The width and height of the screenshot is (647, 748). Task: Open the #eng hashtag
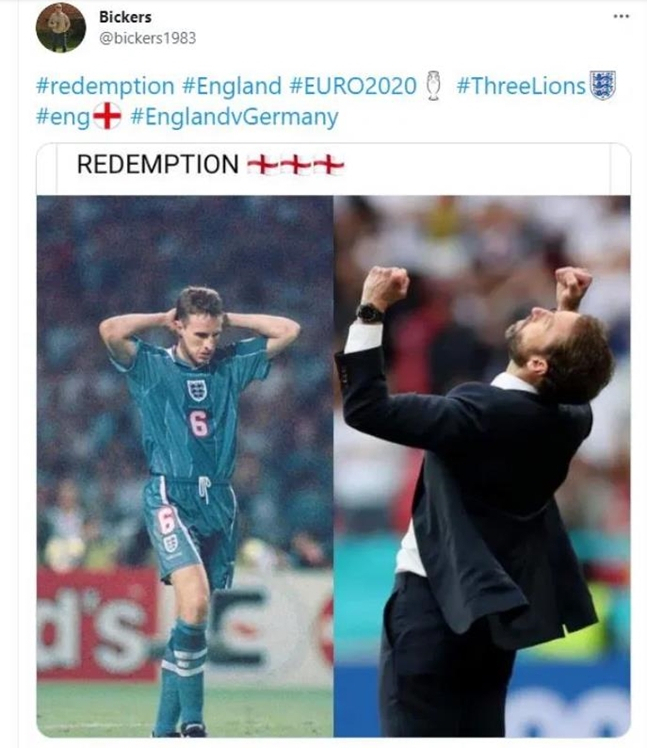click(63, 117)
